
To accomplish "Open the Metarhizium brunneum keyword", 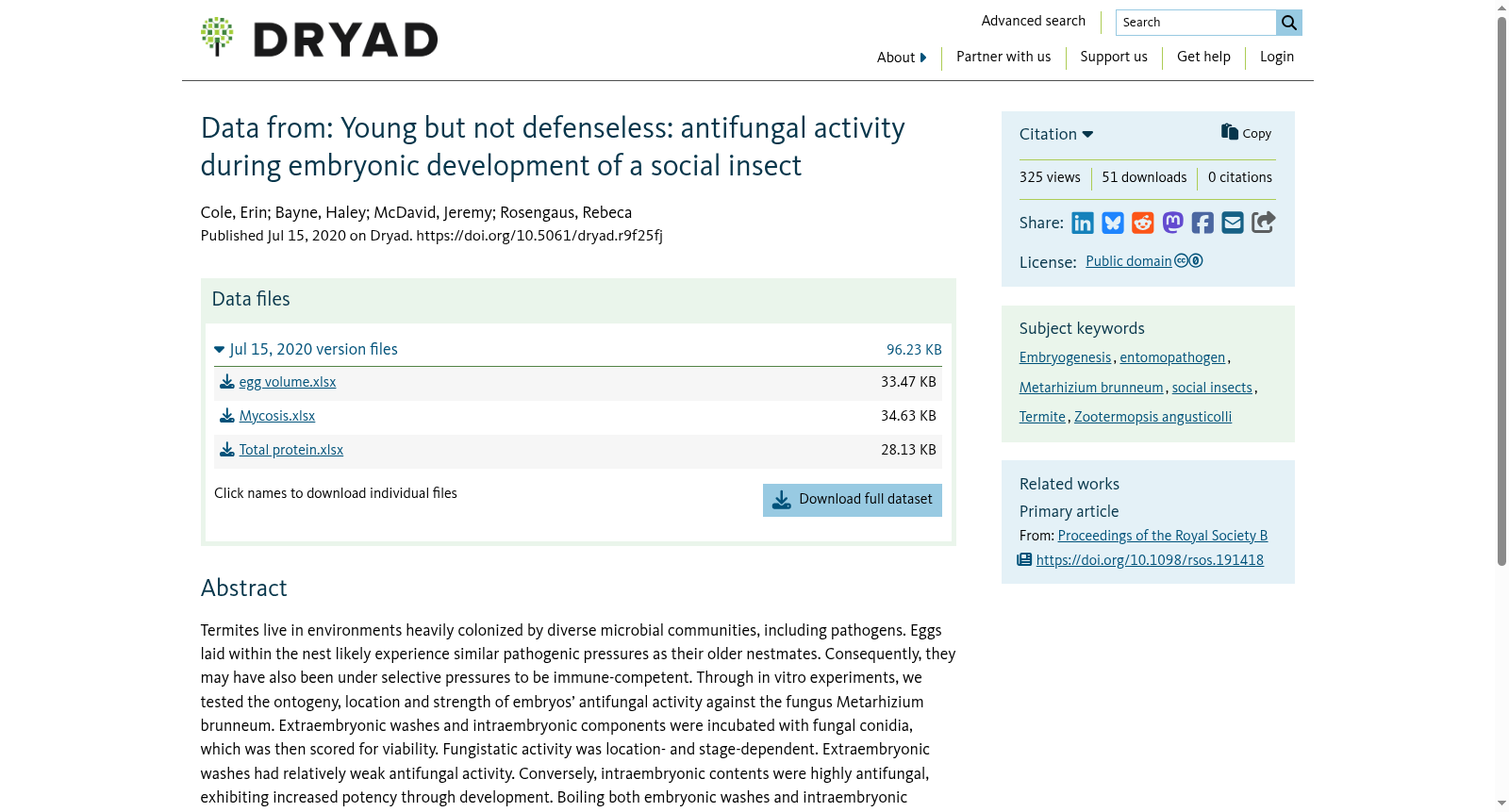I will click(1091, 388).
